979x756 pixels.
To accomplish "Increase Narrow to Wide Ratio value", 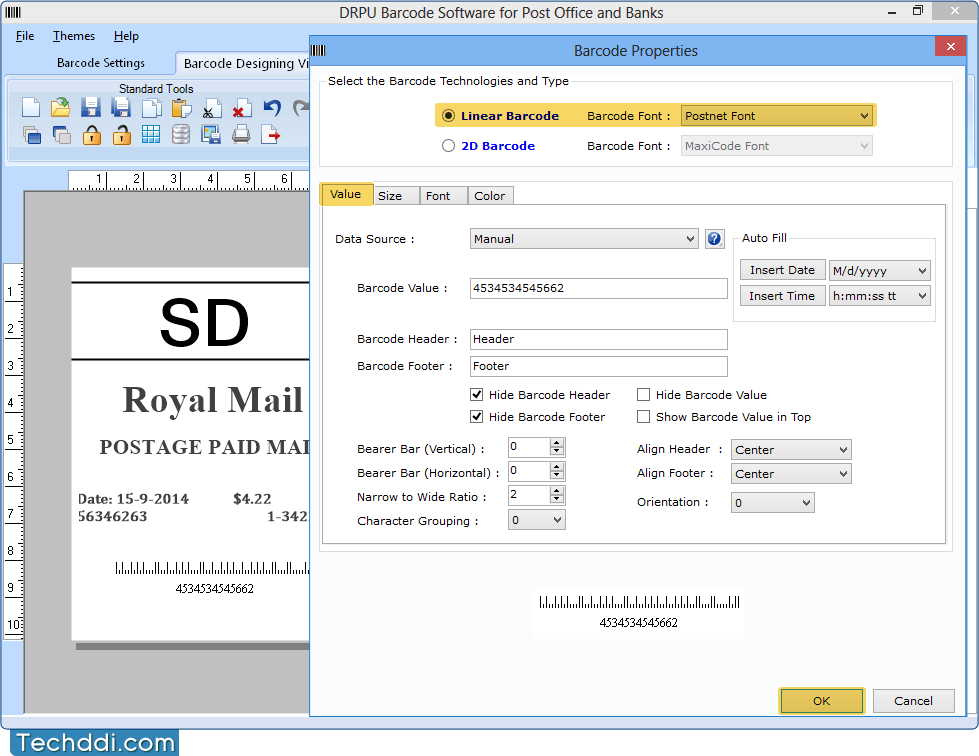I will [x=557, y=491].
